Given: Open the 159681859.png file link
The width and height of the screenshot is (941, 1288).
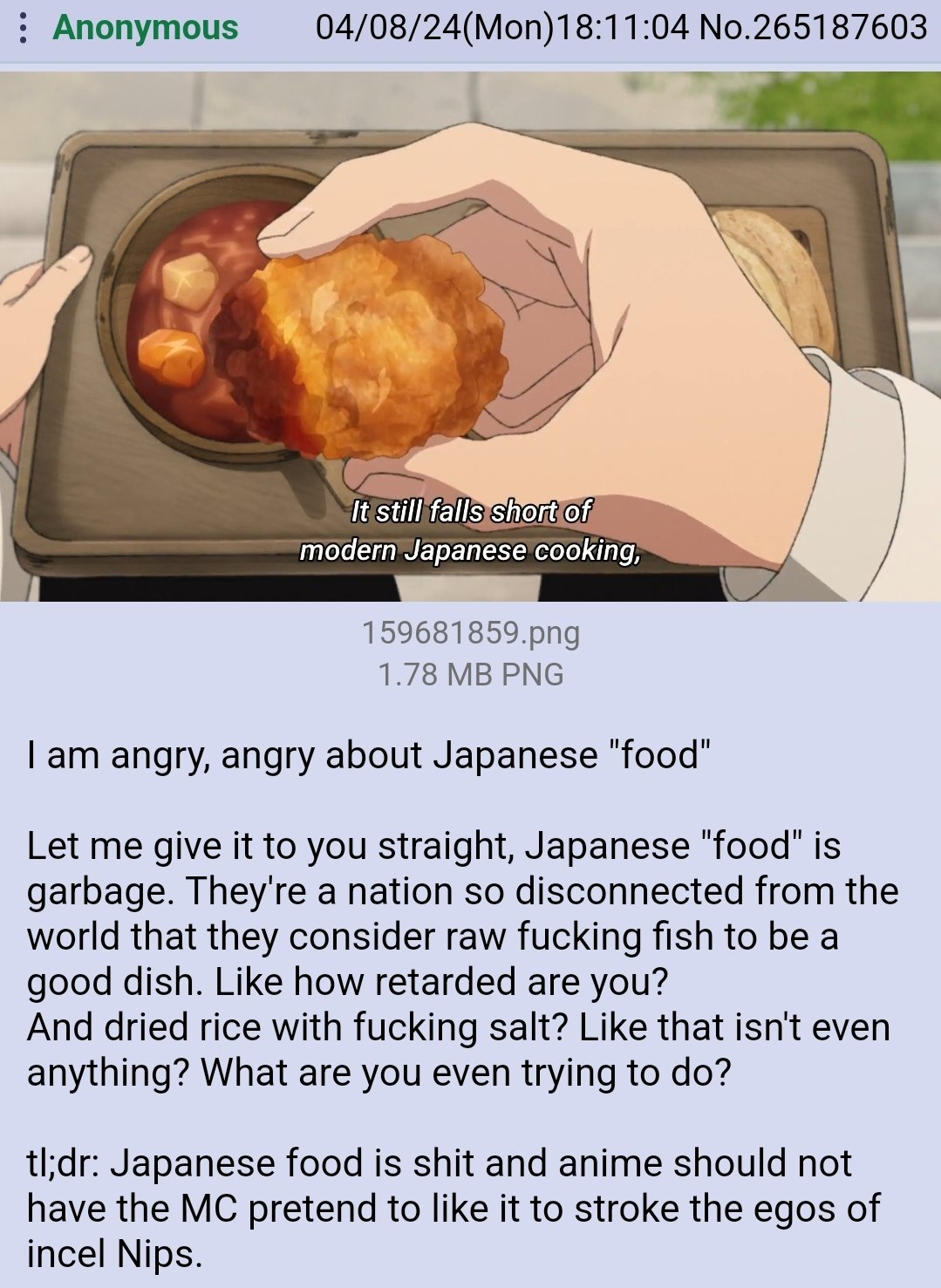Looking at the screenshot, I should 470,632.
